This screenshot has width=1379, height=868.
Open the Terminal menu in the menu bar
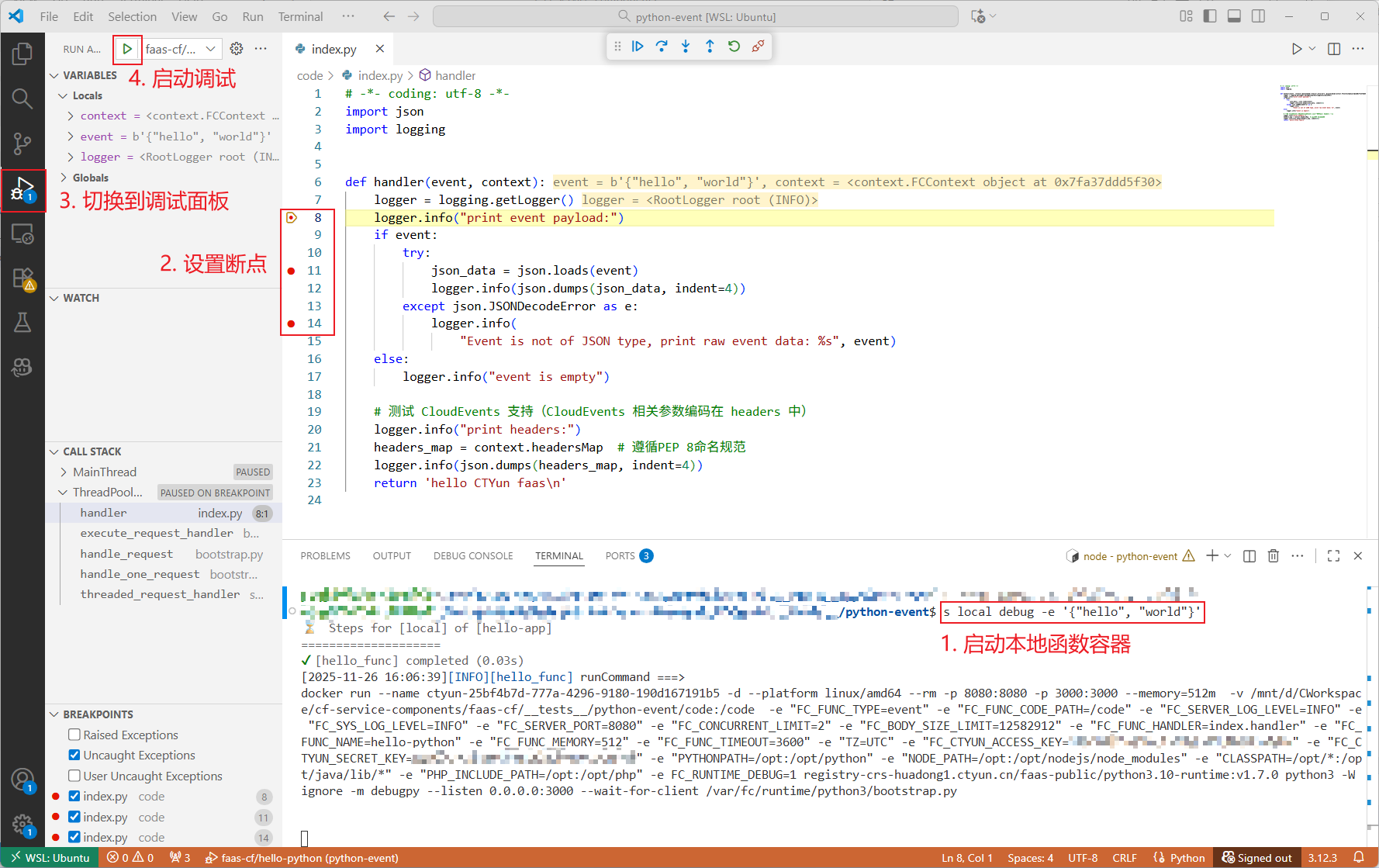point(300,16)
